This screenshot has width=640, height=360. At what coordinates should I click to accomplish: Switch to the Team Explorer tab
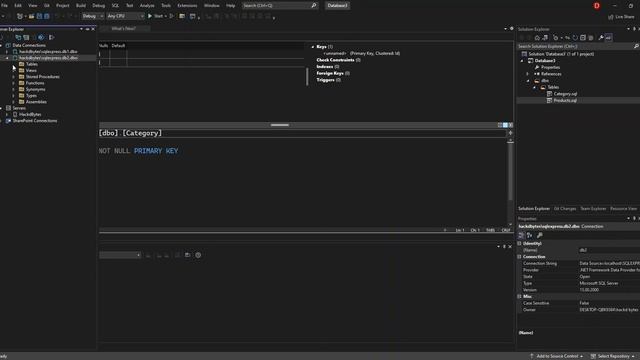[x=593, y=209]
